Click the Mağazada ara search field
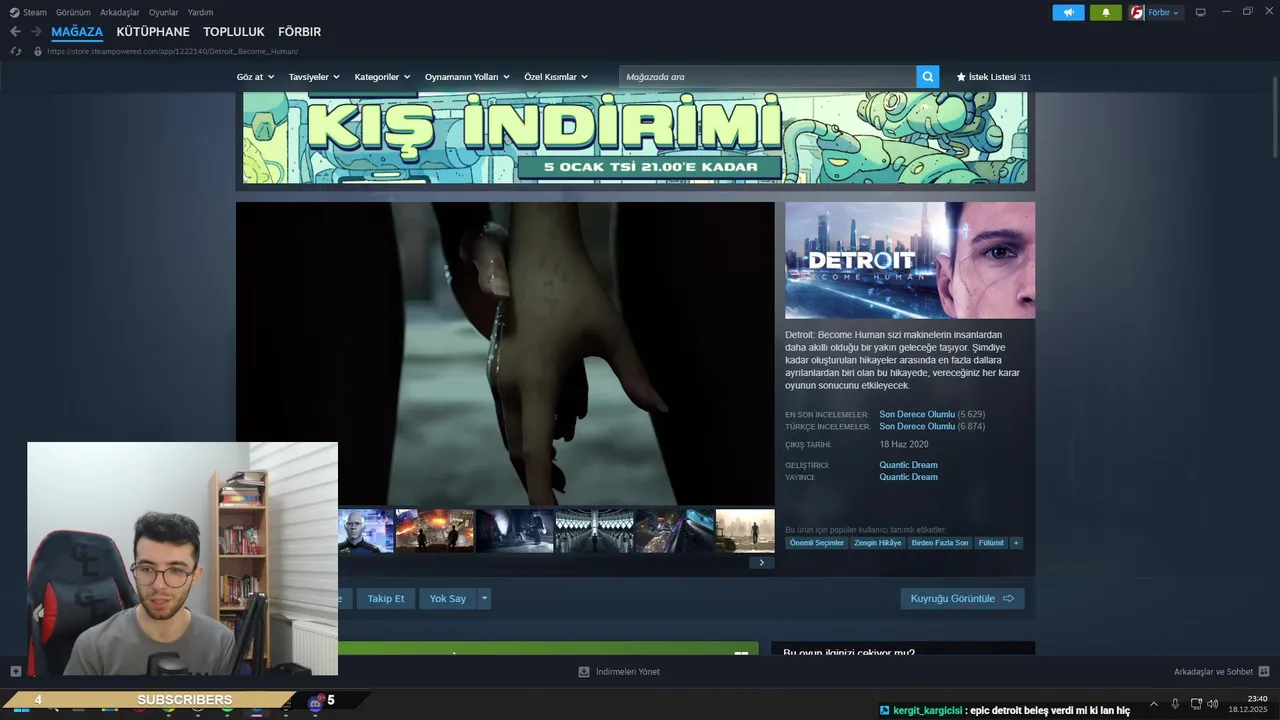 [767, 77]
